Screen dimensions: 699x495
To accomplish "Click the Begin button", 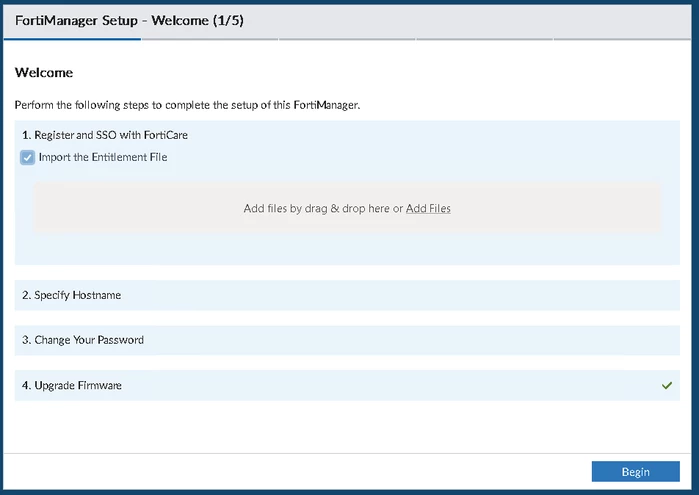I will [635, 471].
